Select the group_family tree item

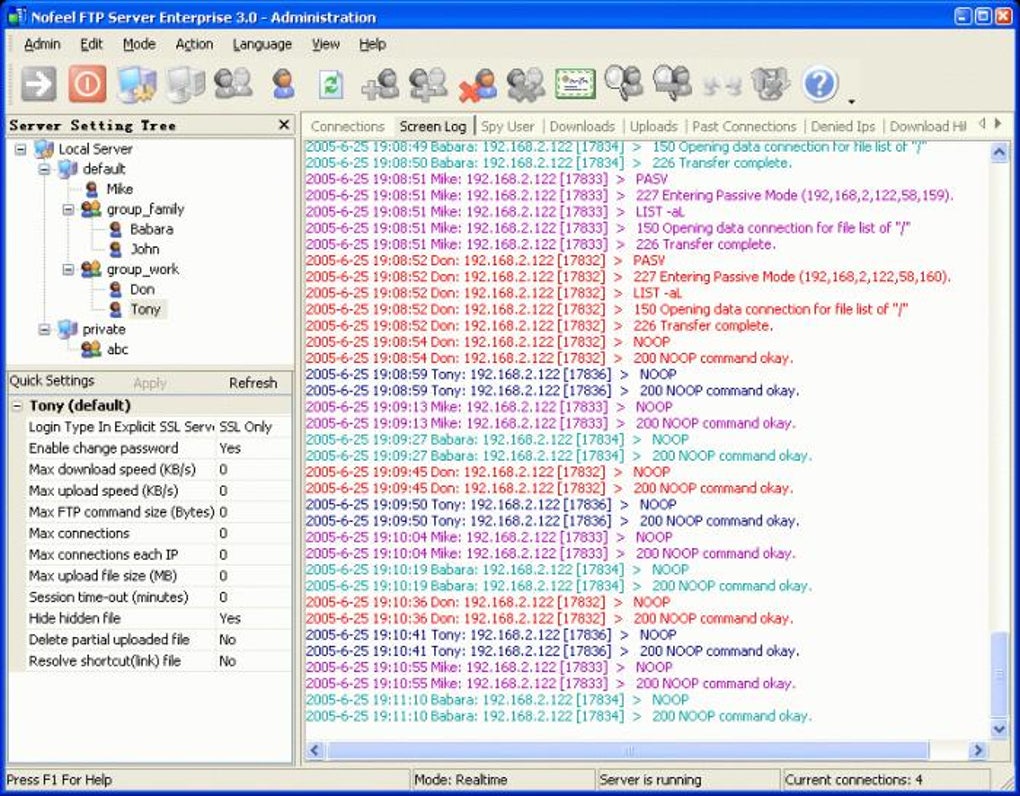tap(146, 209)
